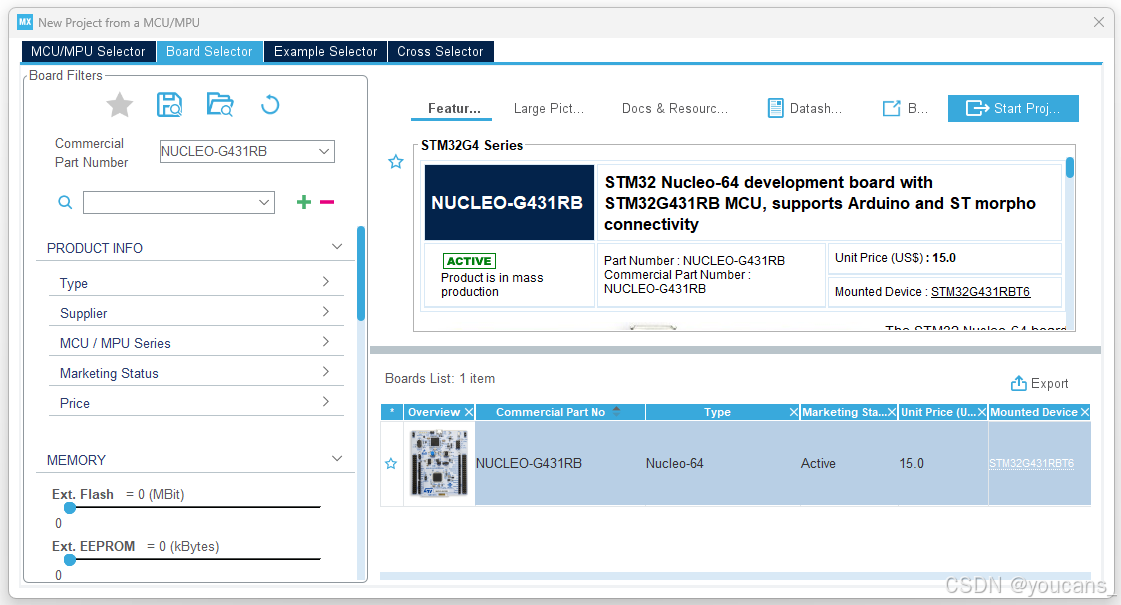Close the Marketing Status column

pyautogui.click(x=892, y=412)
